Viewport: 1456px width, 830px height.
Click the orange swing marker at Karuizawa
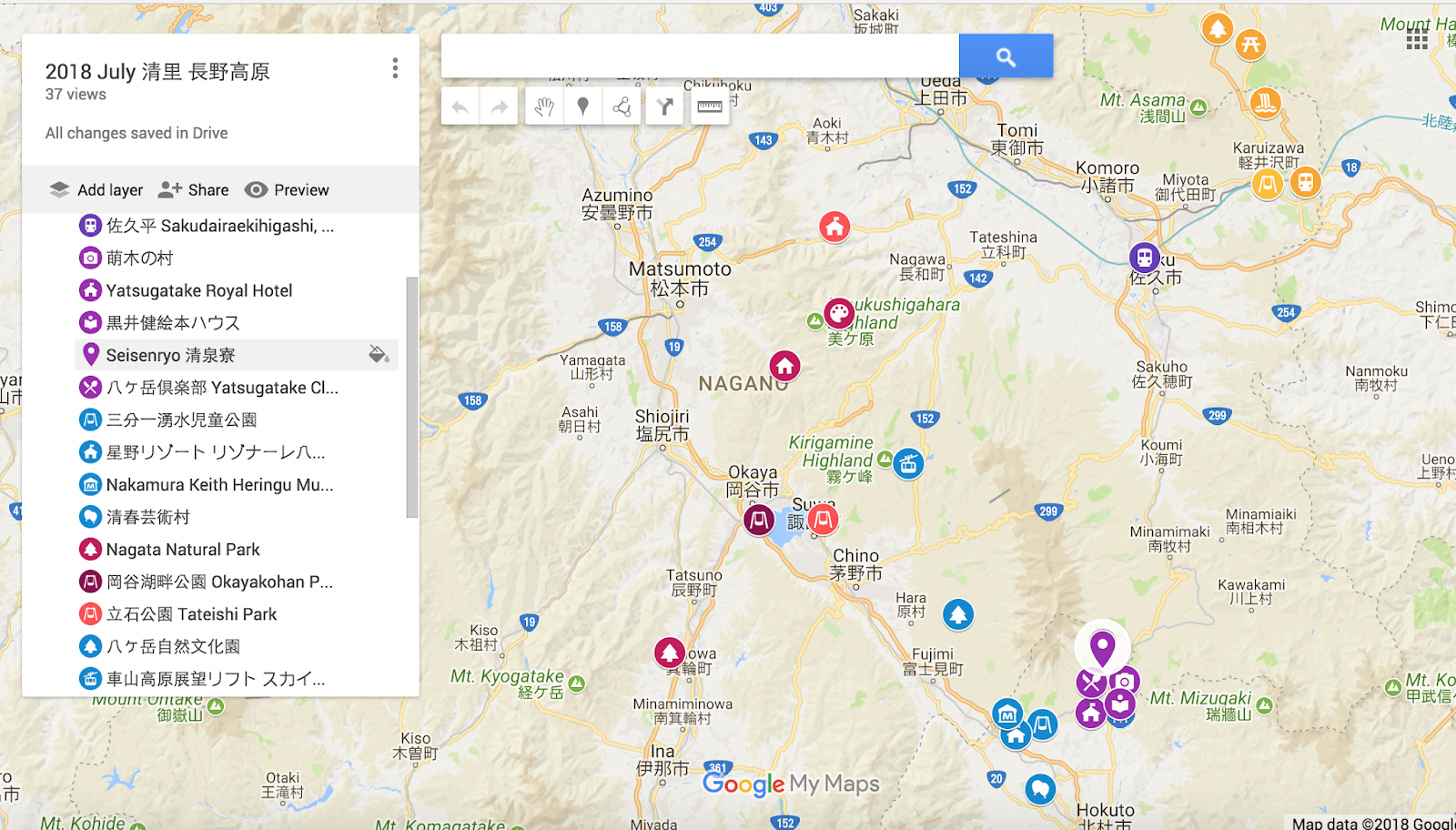[1268, 185]
